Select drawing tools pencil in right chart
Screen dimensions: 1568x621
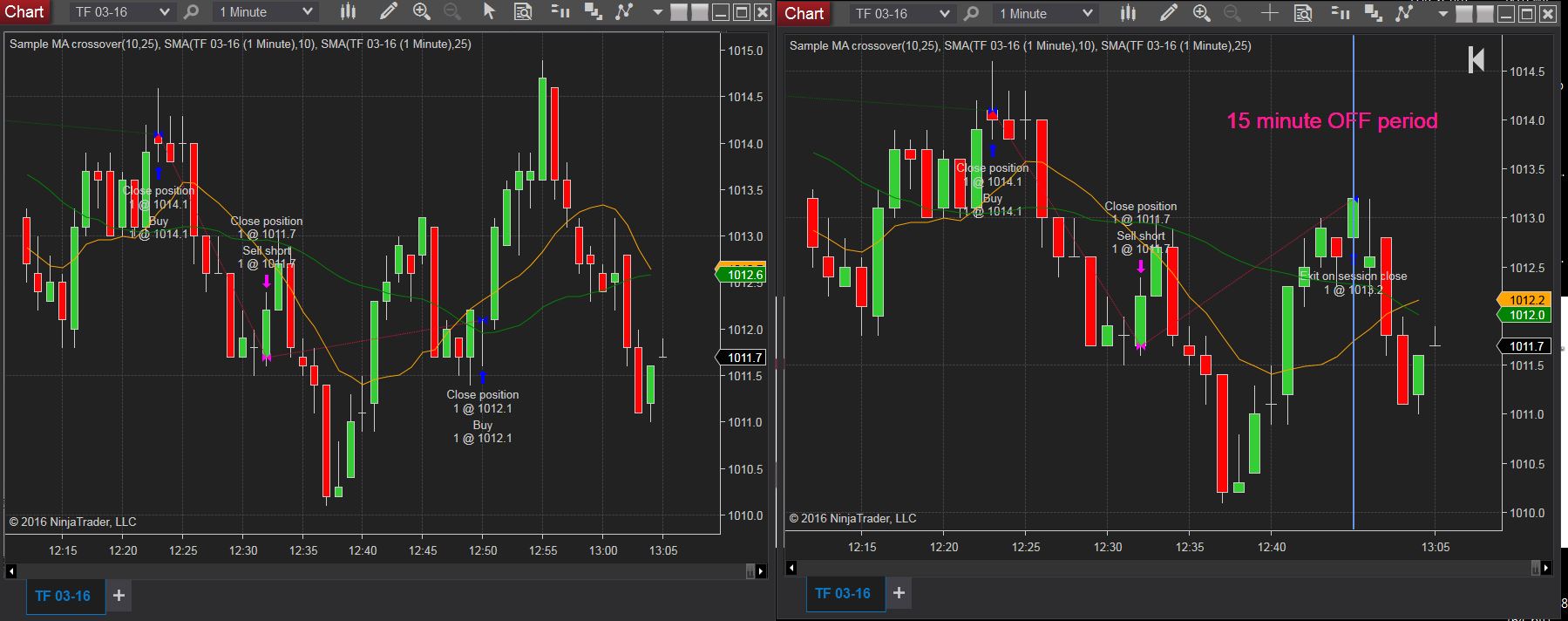(x=1169, y=13)
